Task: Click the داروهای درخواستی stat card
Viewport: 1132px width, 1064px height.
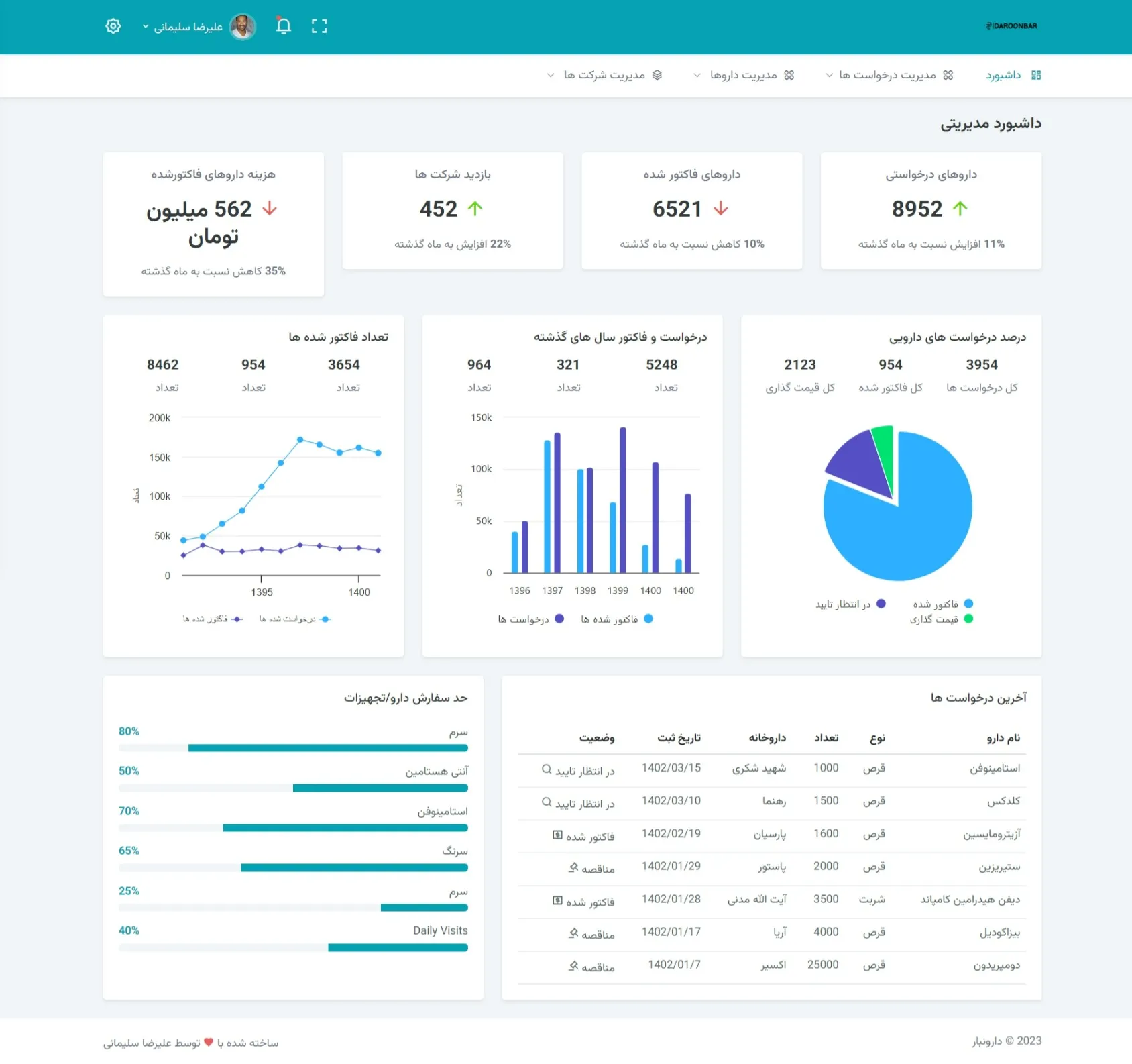Action: click(931, 211)
